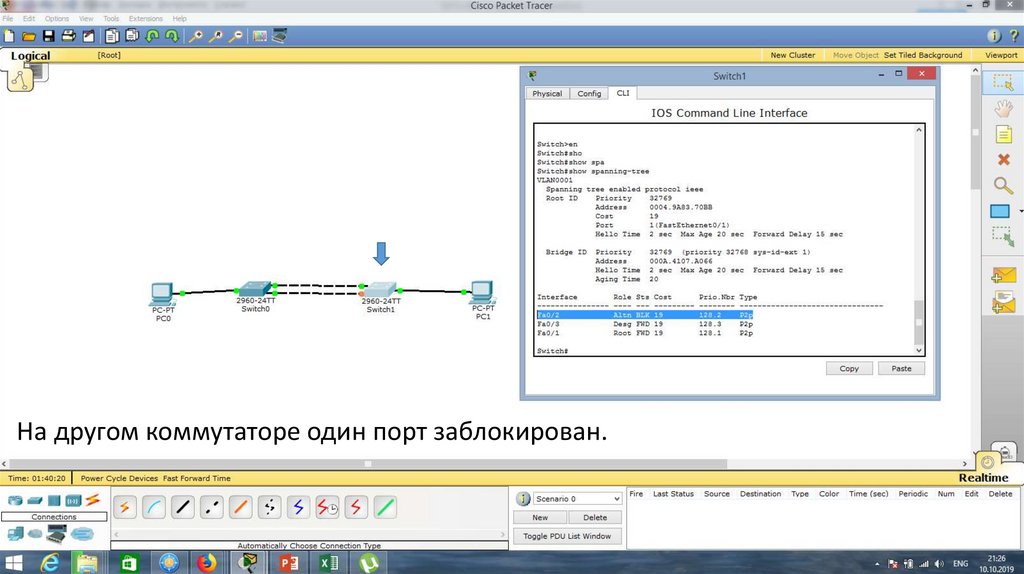Select the blue Coaxial cable
Viewport: 1024px width, 574px height.
298,507
